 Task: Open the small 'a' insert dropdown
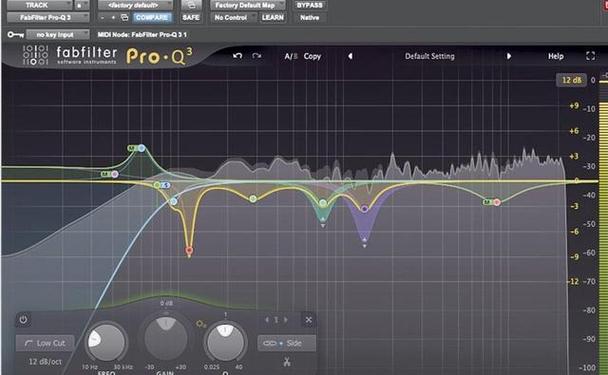click(81, 5)
